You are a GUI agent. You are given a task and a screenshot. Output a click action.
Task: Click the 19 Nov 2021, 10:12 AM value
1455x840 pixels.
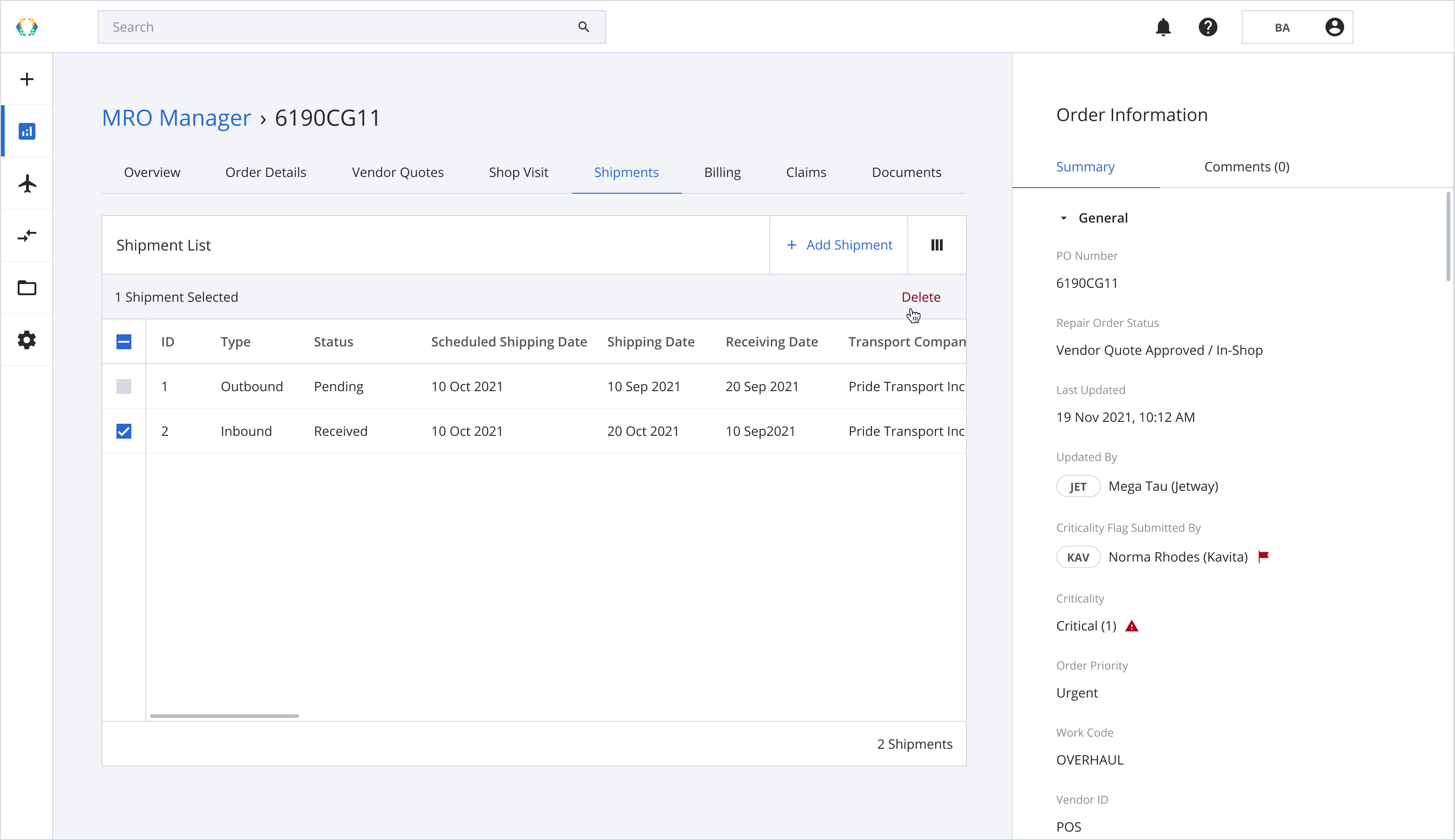1125,417
